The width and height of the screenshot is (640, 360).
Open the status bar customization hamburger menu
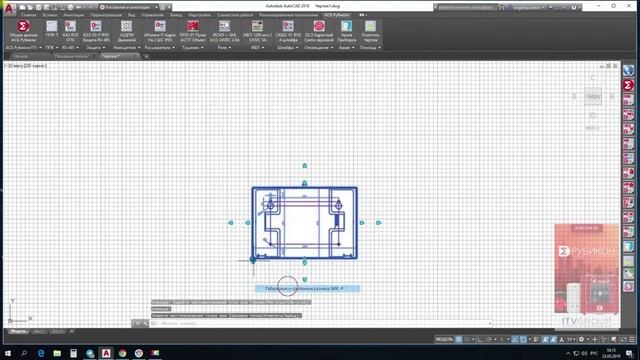[x=632, y=340]
